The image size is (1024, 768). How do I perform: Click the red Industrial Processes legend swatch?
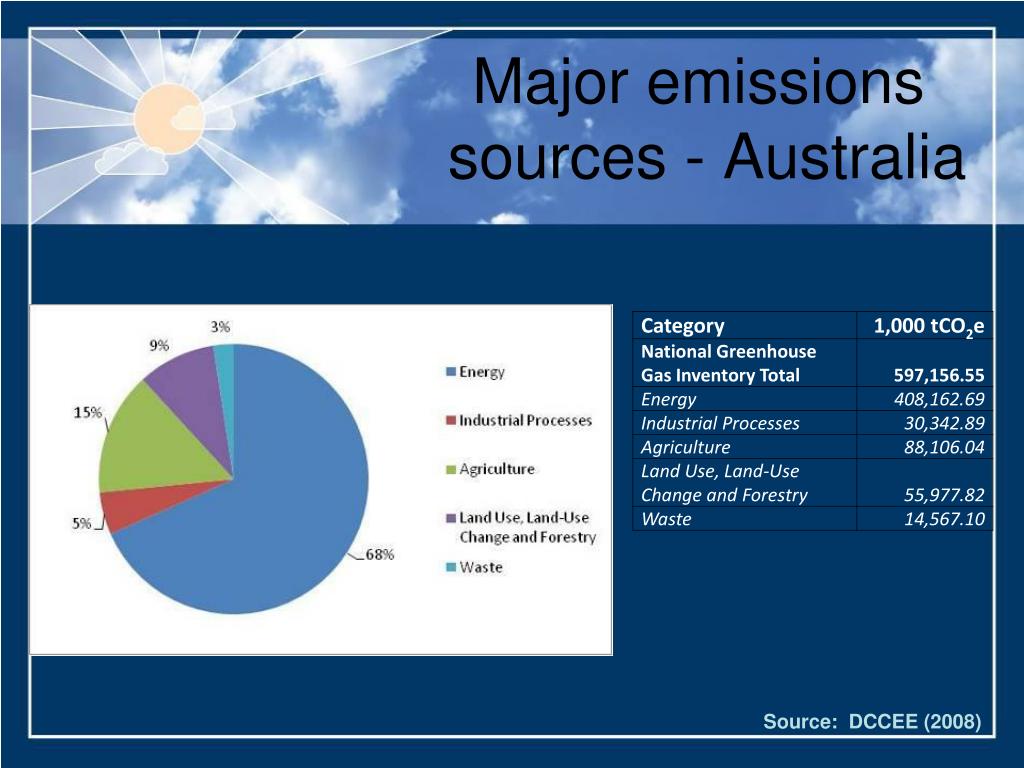pos(451,420)
